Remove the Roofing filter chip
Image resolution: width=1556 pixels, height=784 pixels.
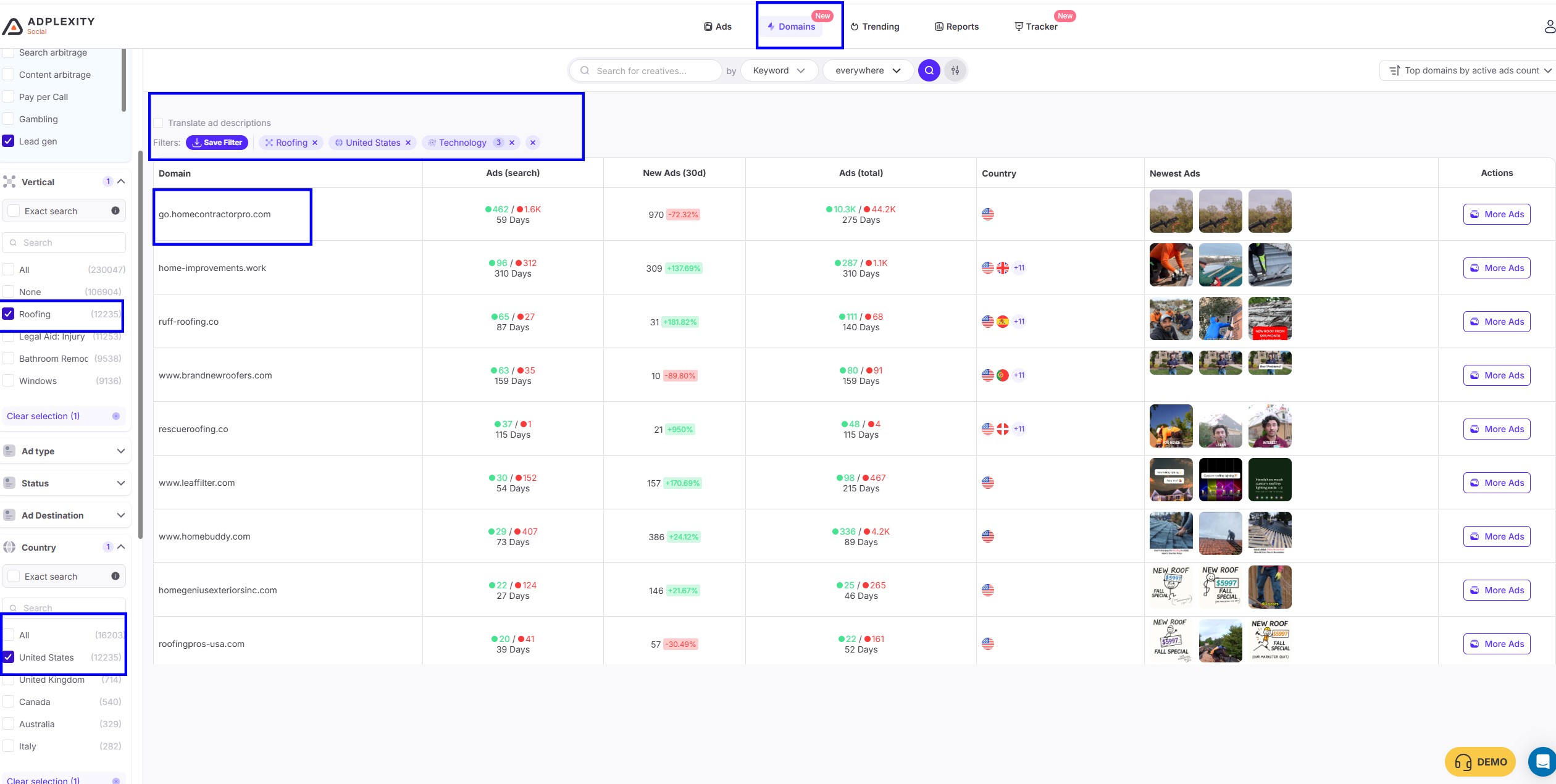click(x=315, y=143)
